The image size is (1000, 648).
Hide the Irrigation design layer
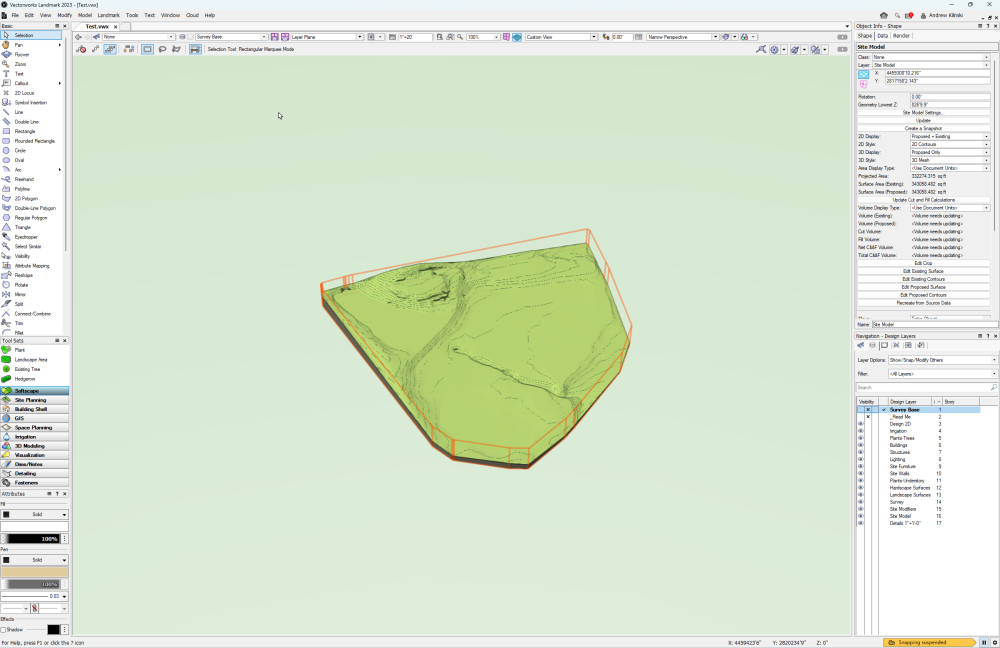pos(860,431)
